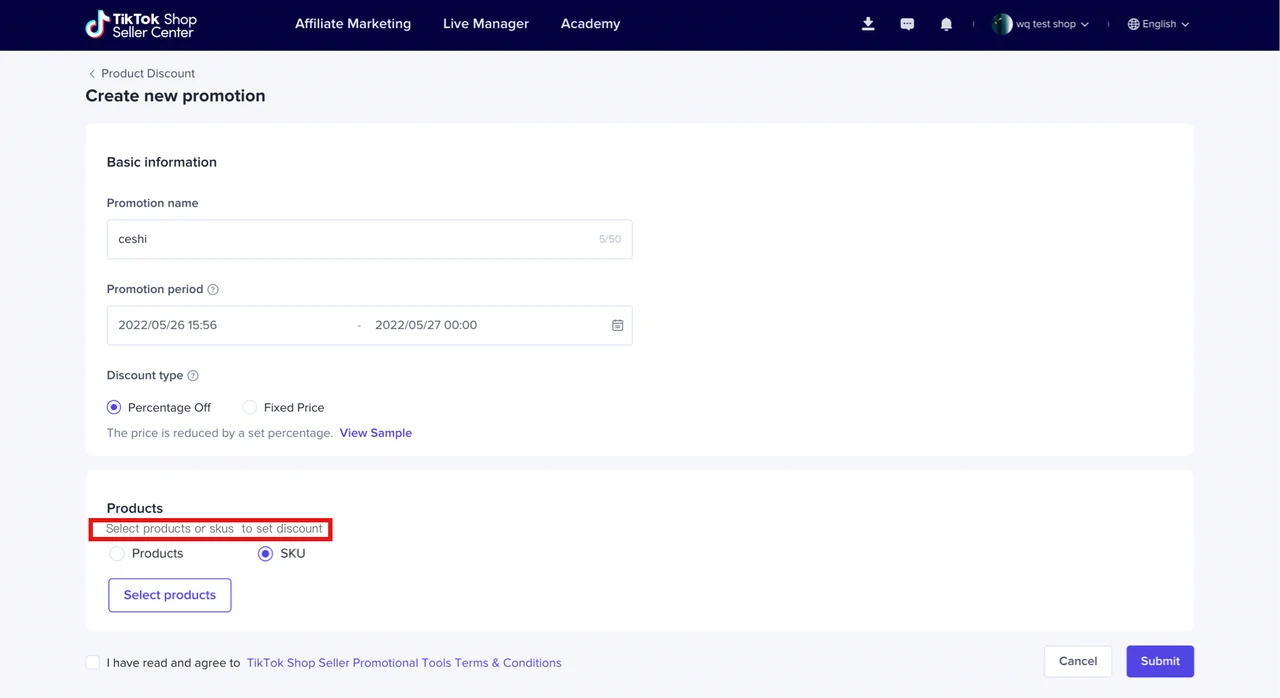
Task: Choose the SKU radio option
Action: (x=265, y=554)
